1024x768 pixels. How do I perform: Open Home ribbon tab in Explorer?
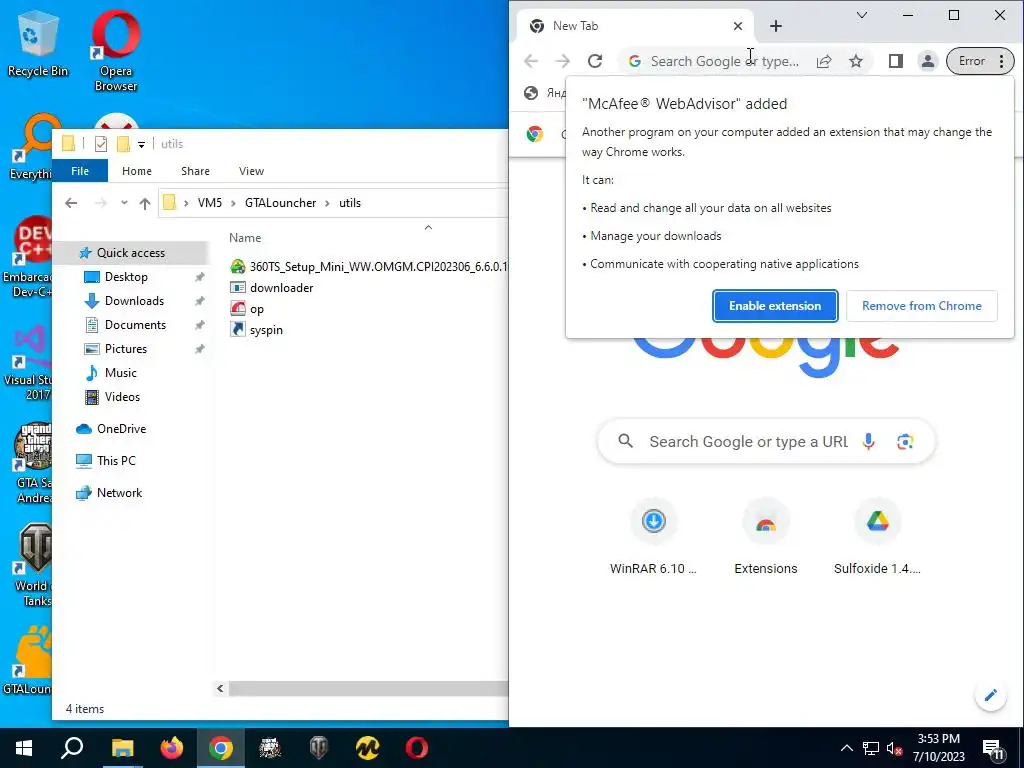[x=136, y=171]
